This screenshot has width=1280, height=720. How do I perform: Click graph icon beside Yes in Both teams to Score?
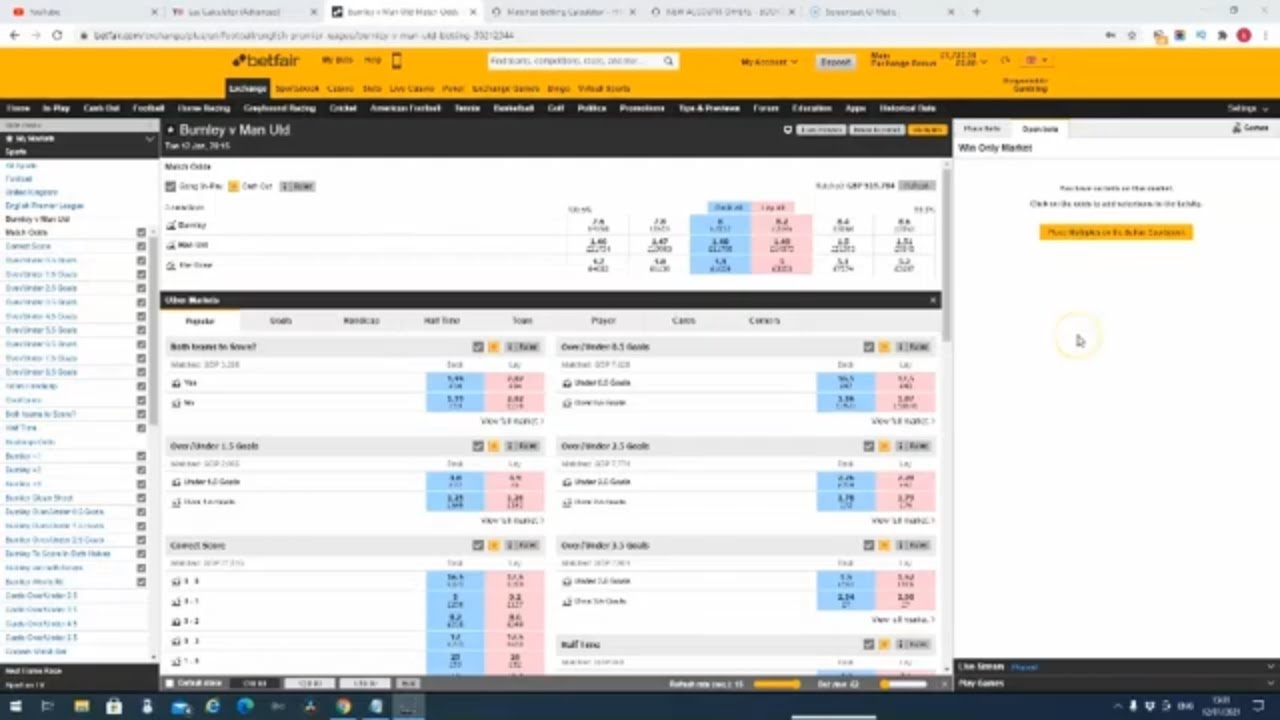(176, 383)
